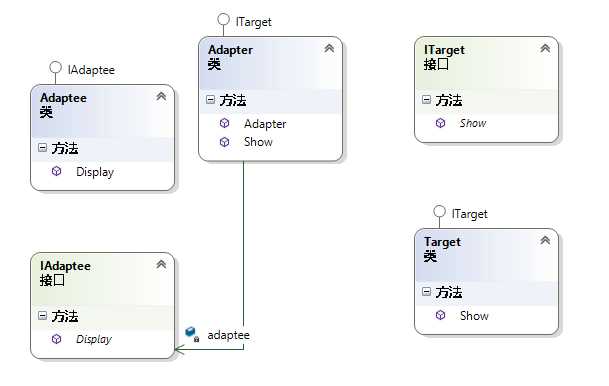This screenshot has height=386, width=609.
Task: Click the Adapter constructor method icon
Action: click(x=224, y=123)
